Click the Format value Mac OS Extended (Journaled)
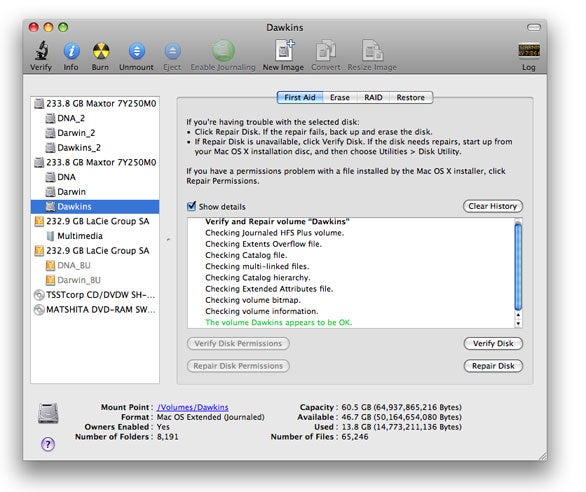This screenshot has height=492, width=586. pos(210,417)
